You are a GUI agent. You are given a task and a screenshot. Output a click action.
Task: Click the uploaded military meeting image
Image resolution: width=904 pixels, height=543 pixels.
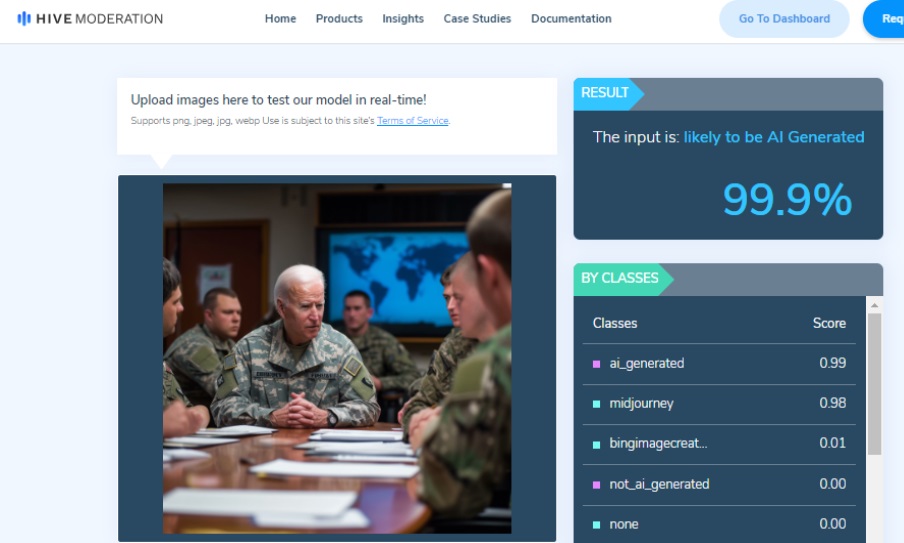pos(337,358)
